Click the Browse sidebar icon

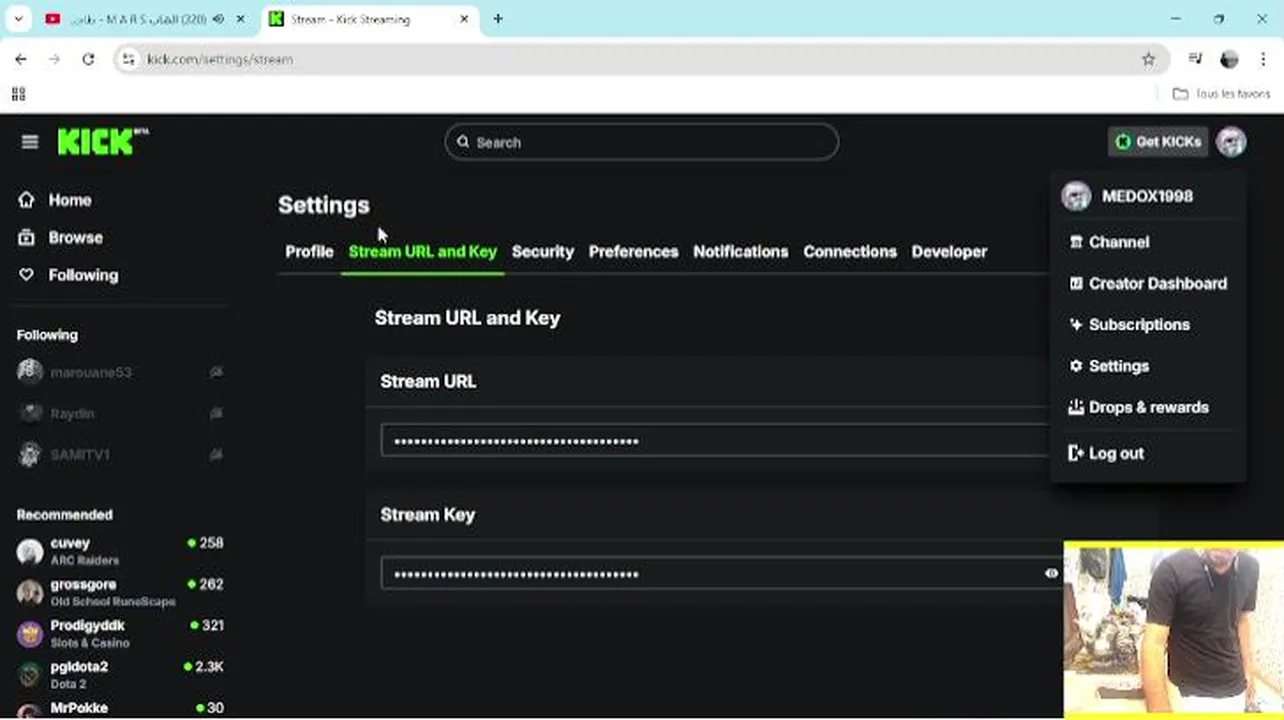click(x=27, y=238)
